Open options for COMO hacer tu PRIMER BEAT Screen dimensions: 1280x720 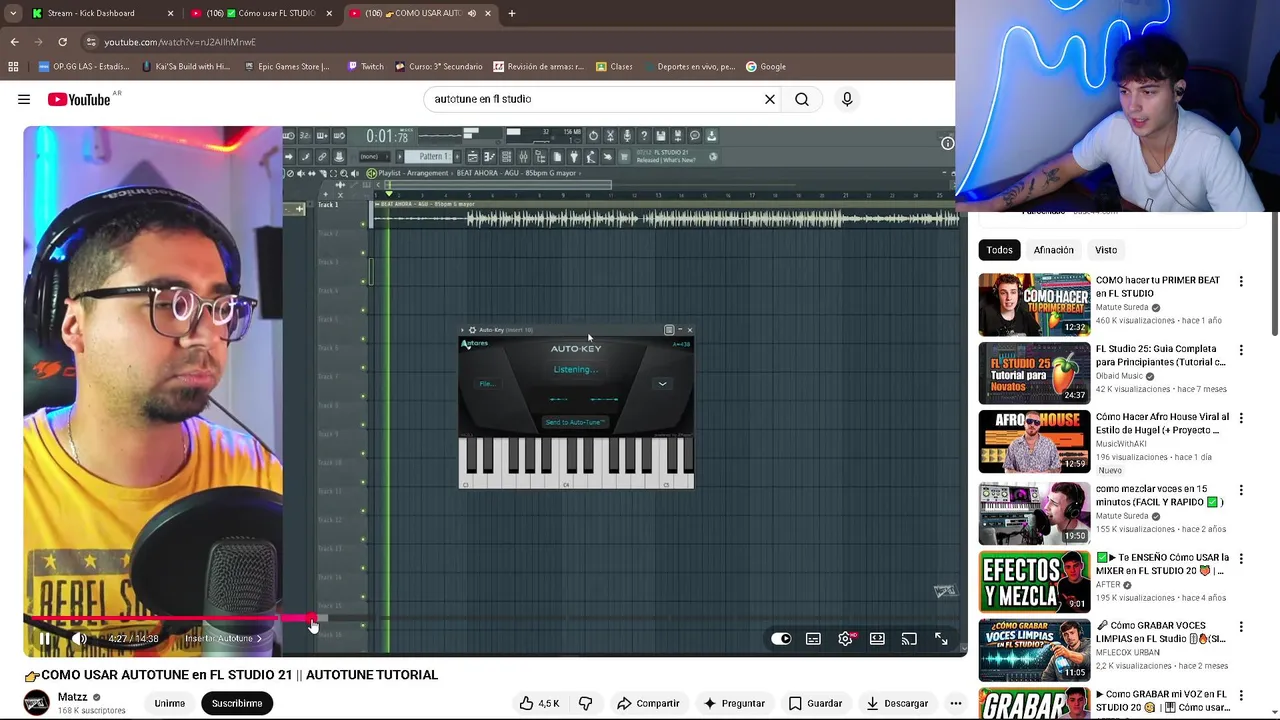[1241, 282]
